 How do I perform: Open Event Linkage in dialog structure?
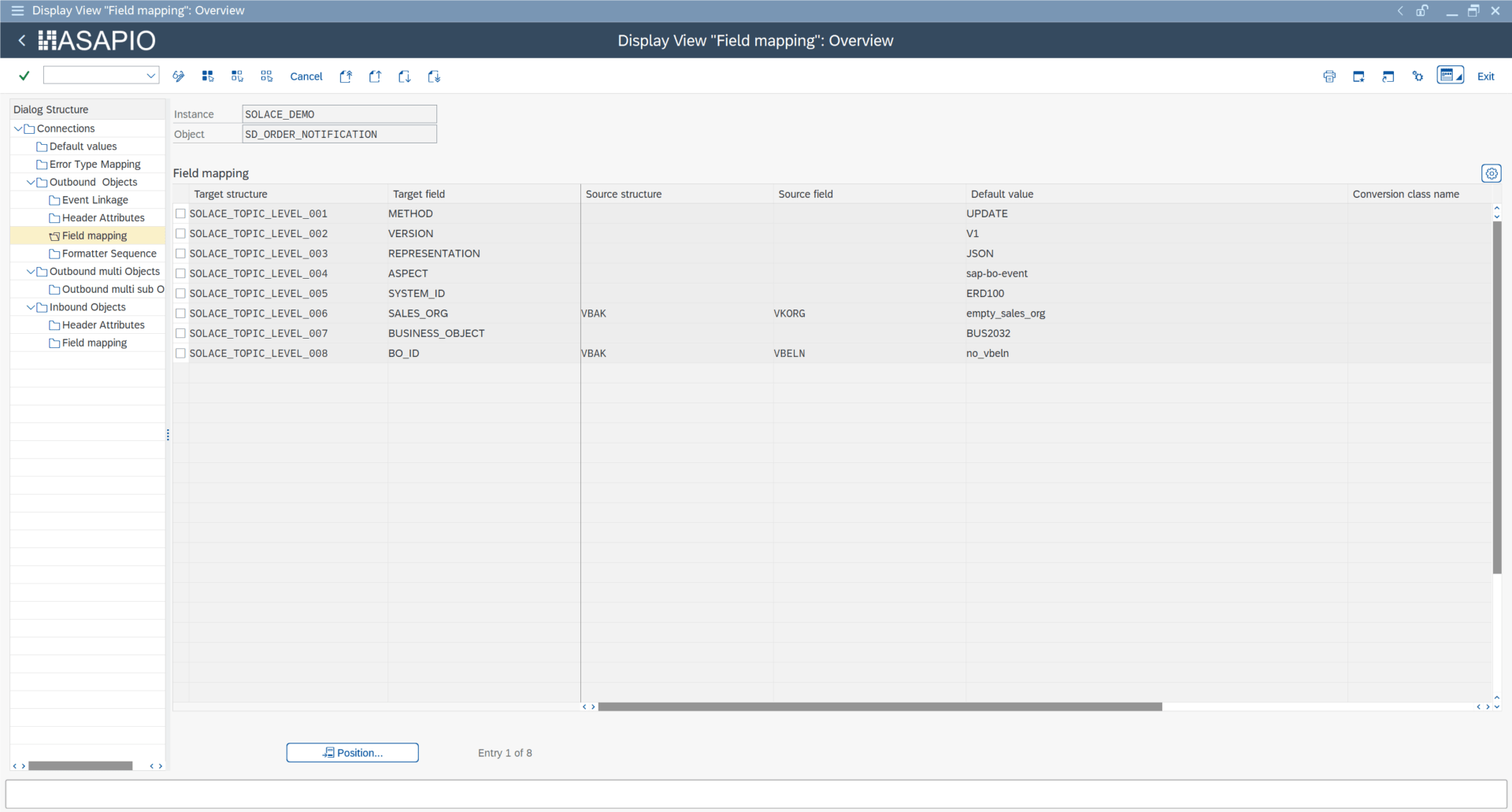(x=94, y=200)
